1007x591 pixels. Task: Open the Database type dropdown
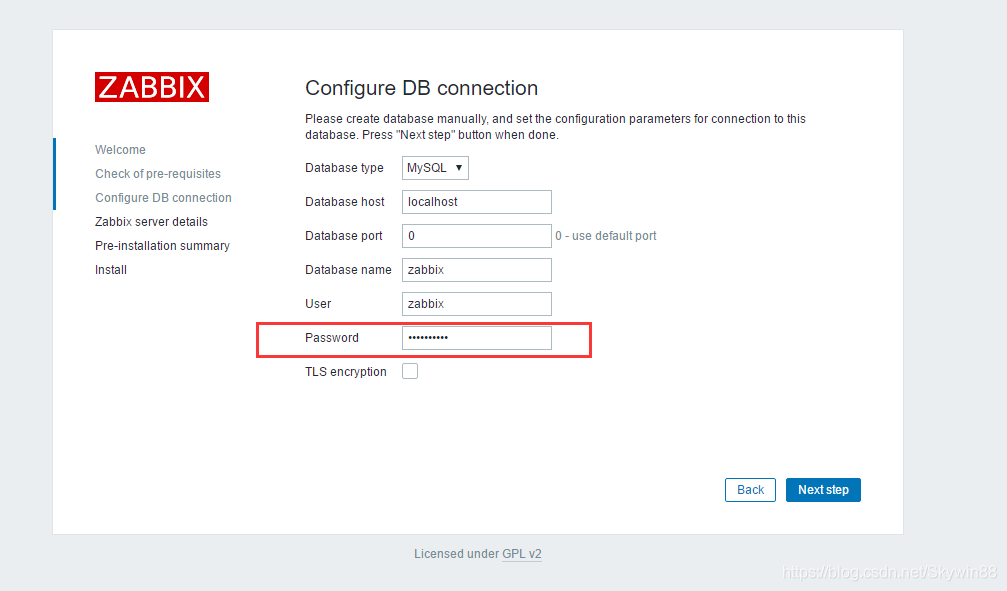[435, 168]
